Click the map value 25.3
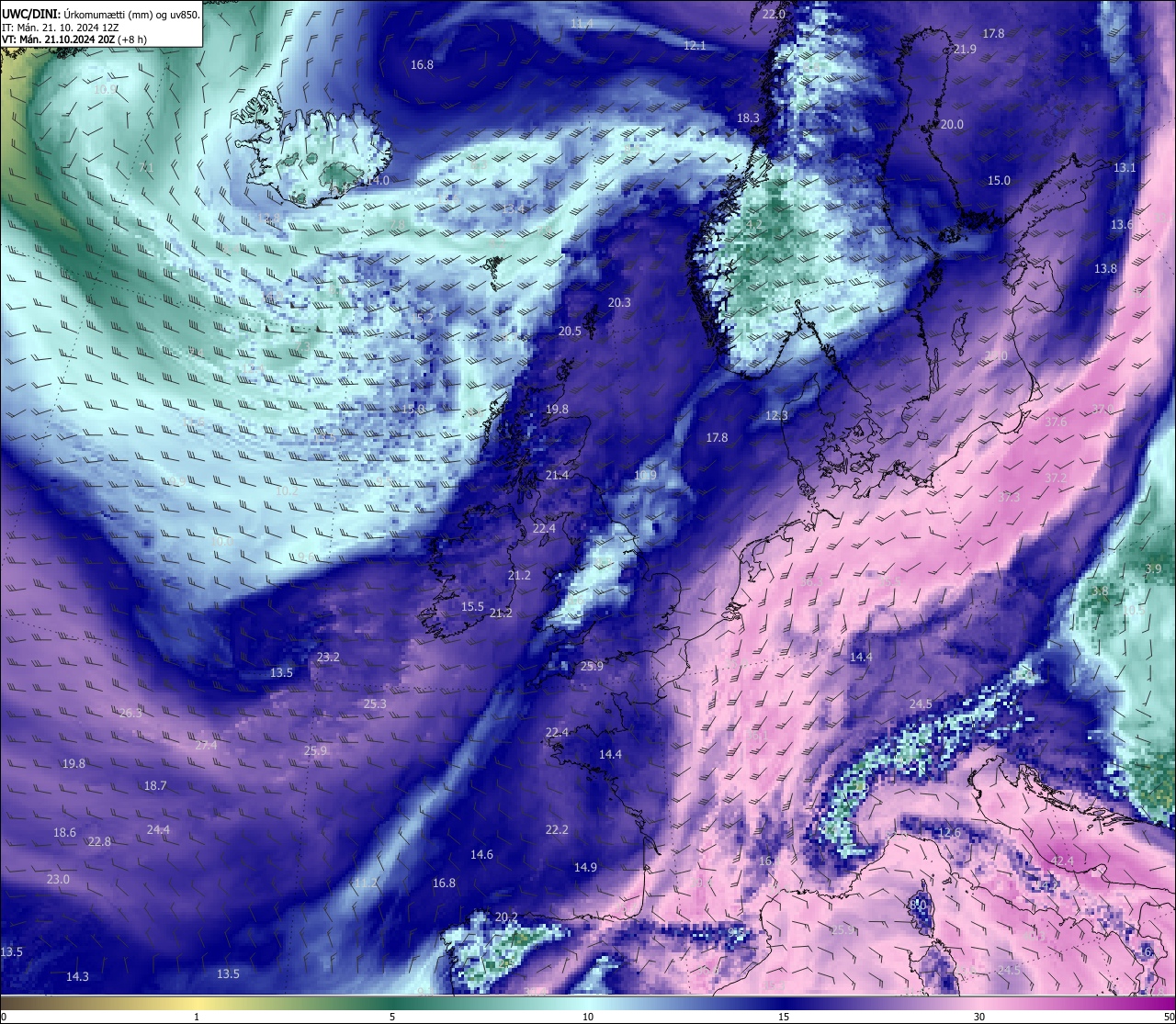This screenshot has height=1024, width=1176. pyautogui.click(x=375, y=704)
